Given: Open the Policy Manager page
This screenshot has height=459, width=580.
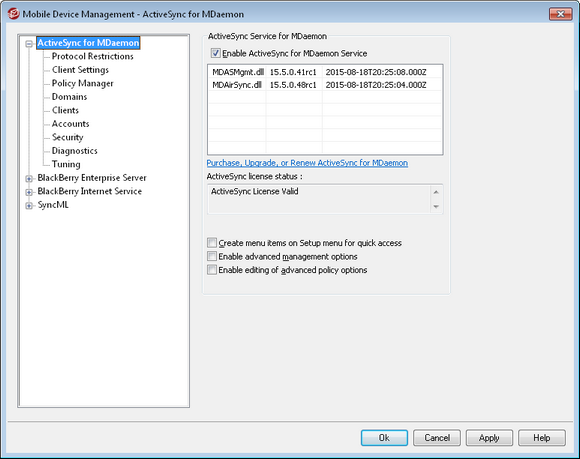Looking at the screenshot, I should [x=82, y=83].
